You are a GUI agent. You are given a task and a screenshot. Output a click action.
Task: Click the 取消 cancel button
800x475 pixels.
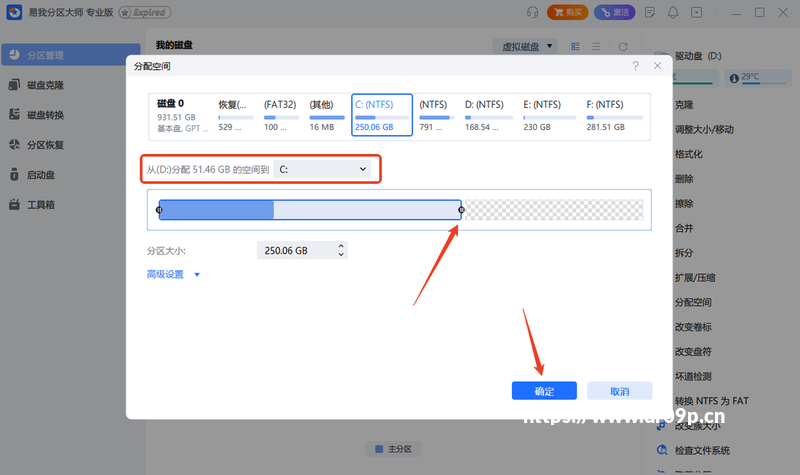click(619, 391)
